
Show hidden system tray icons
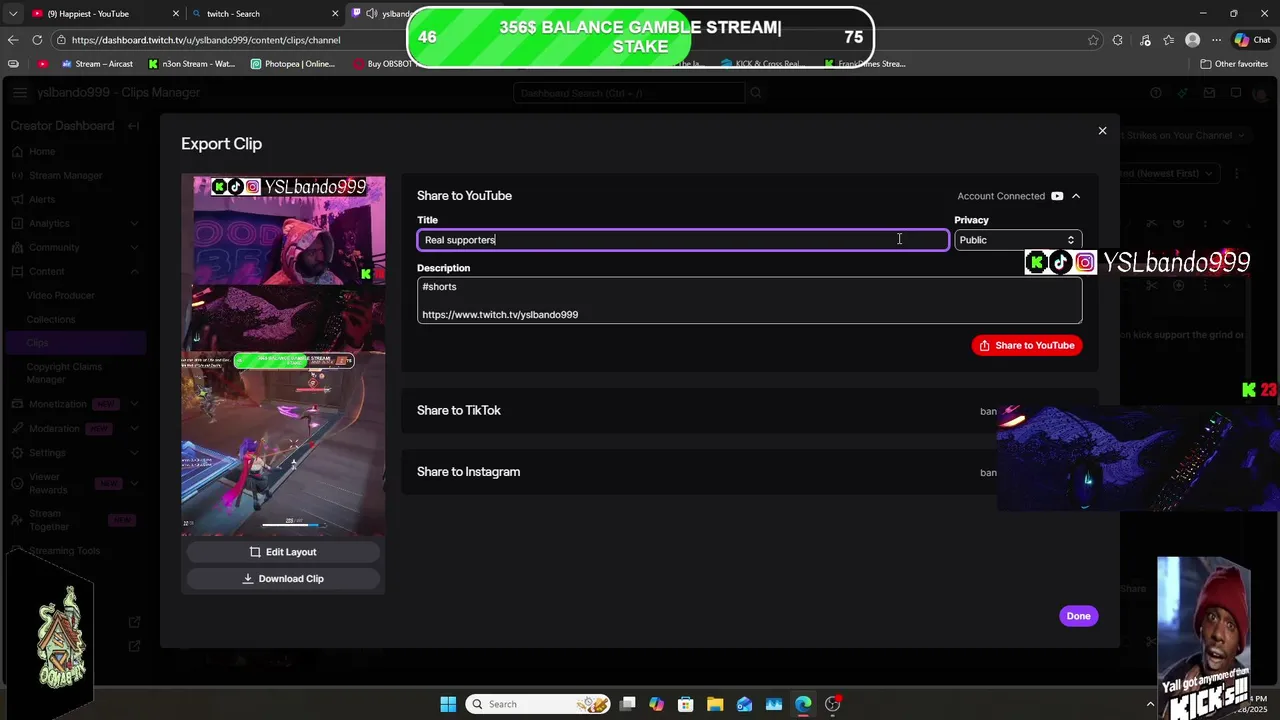[1150, 704]
